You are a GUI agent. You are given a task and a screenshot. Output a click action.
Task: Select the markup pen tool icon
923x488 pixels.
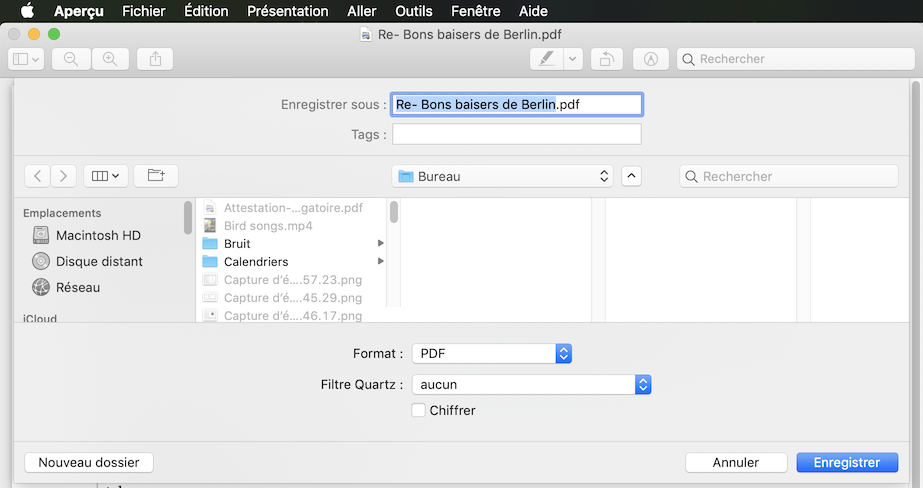click(x=545, y=59)
